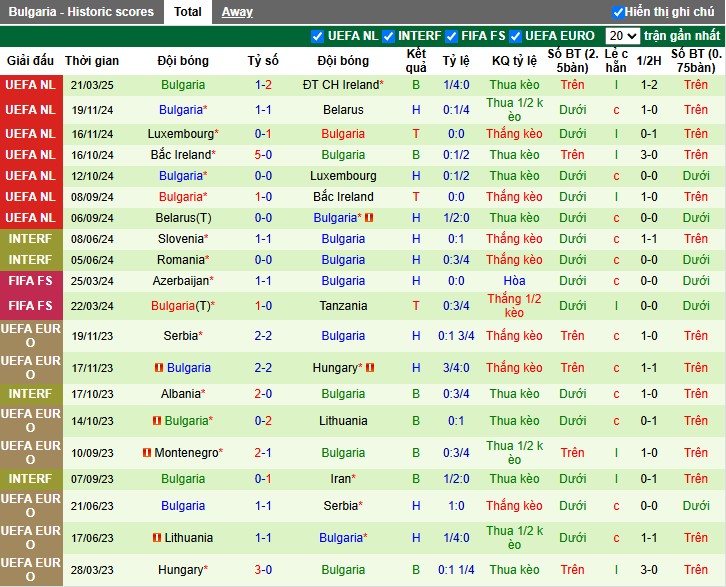
Task: Click date 22/03/24 cell
Action: 92,306
